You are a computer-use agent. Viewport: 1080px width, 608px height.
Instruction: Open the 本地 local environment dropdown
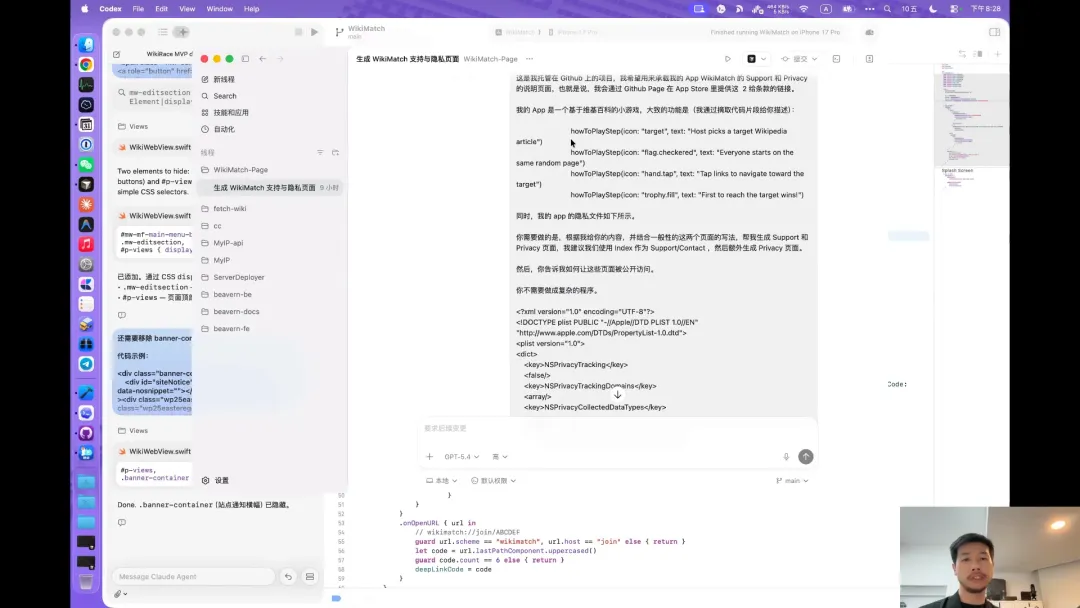pyautogui.click(x=442, y=481)
